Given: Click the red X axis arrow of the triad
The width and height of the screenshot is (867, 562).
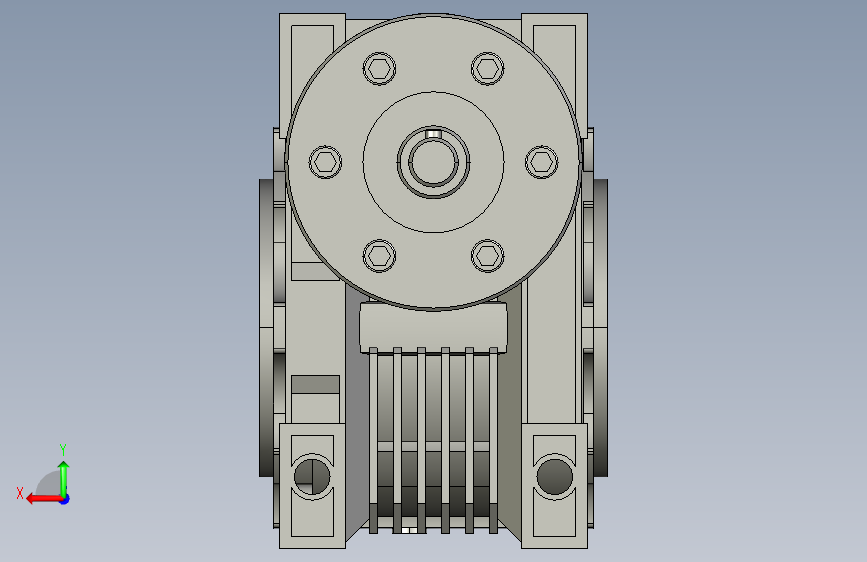Looking at the screenshot, I should (44, 499).
